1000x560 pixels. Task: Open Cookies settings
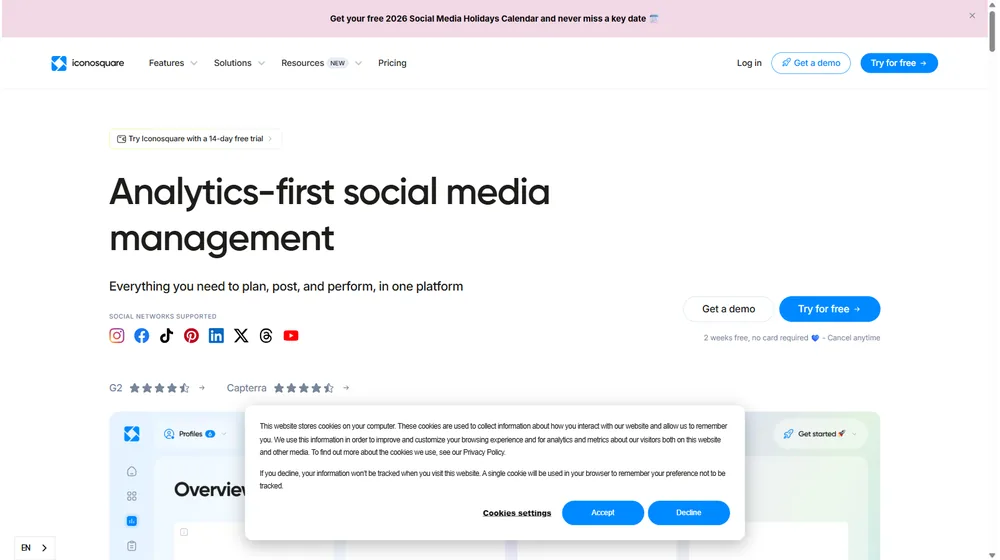coord(517,513)
